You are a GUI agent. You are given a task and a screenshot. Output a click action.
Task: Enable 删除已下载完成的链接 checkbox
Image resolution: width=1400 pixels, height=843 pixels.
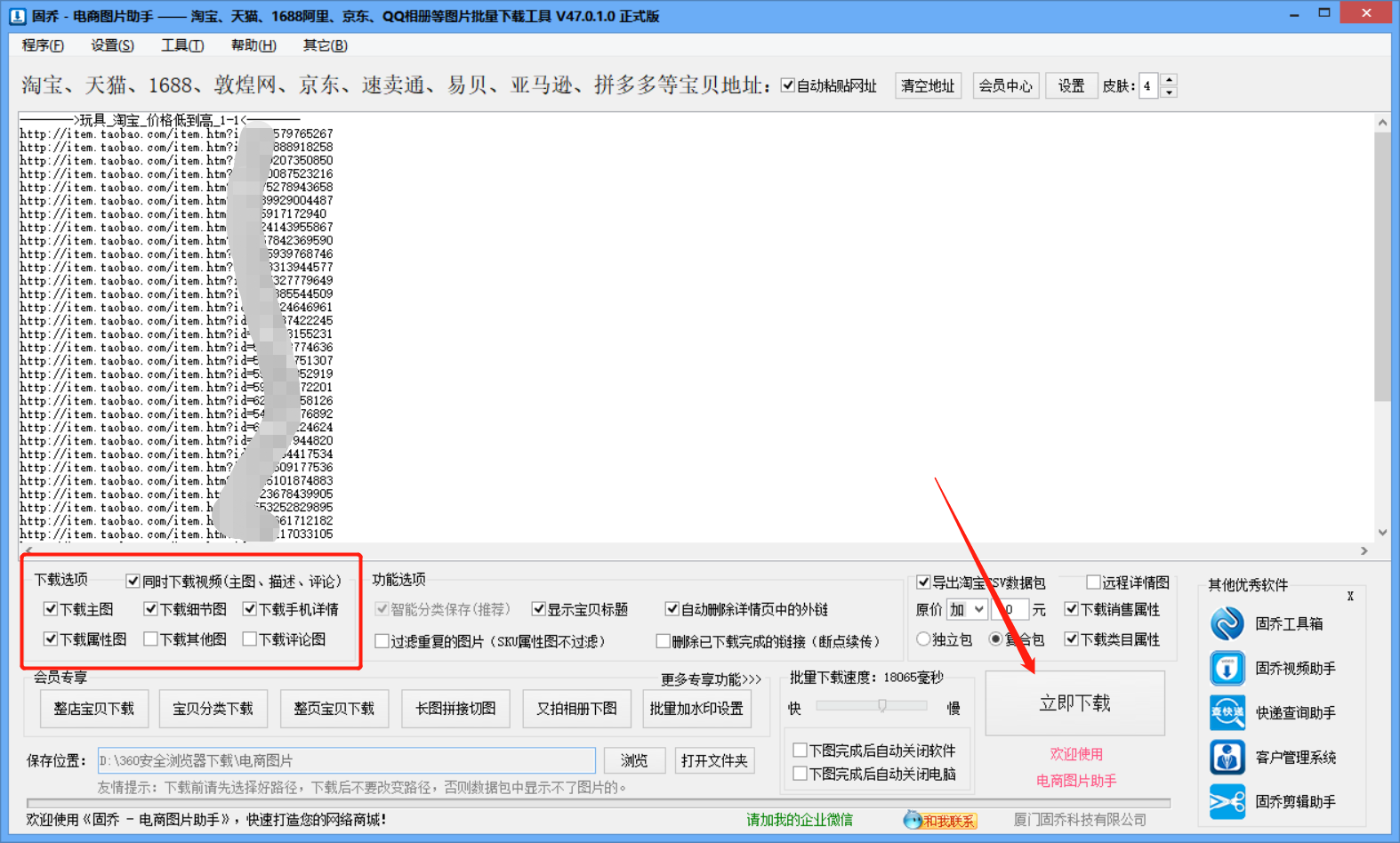click(x=663, y=641)
